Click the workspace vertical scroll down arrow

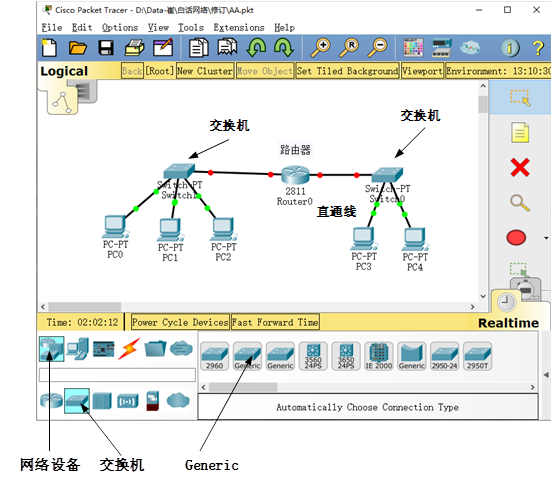pyautogui.click(x=483, y=296)
